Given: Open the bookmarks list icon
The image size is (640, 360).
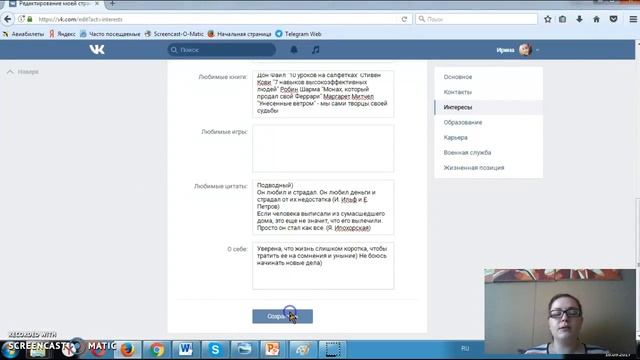Looking at the screenshot, I should (x=562, y=19).
